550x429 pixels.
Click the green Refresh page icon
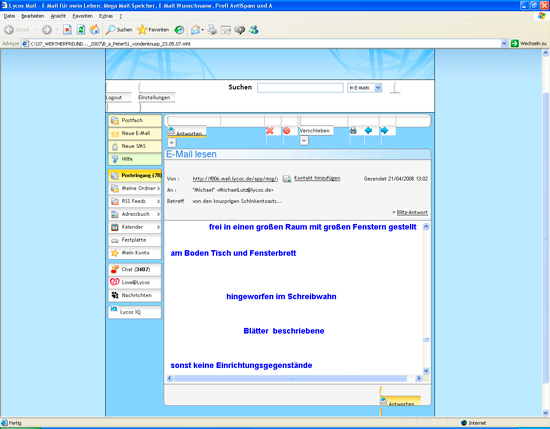(81, 30)
